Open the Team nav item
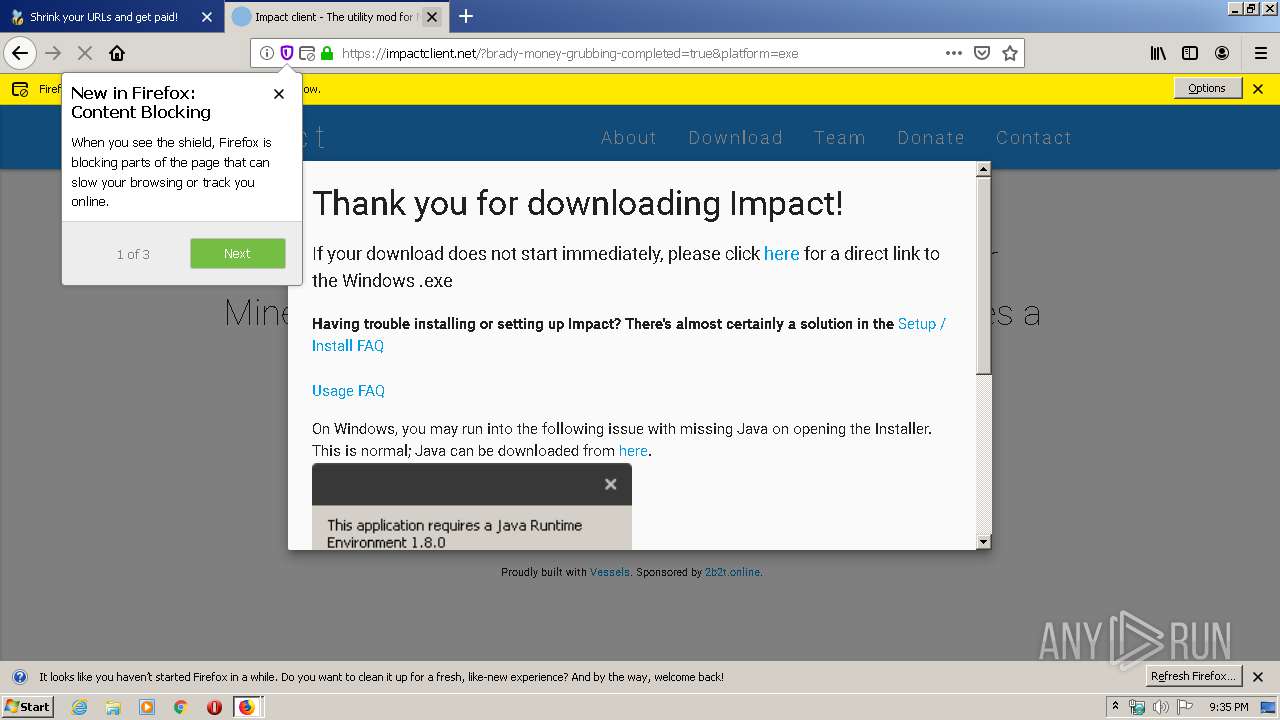 pos(840,138)
